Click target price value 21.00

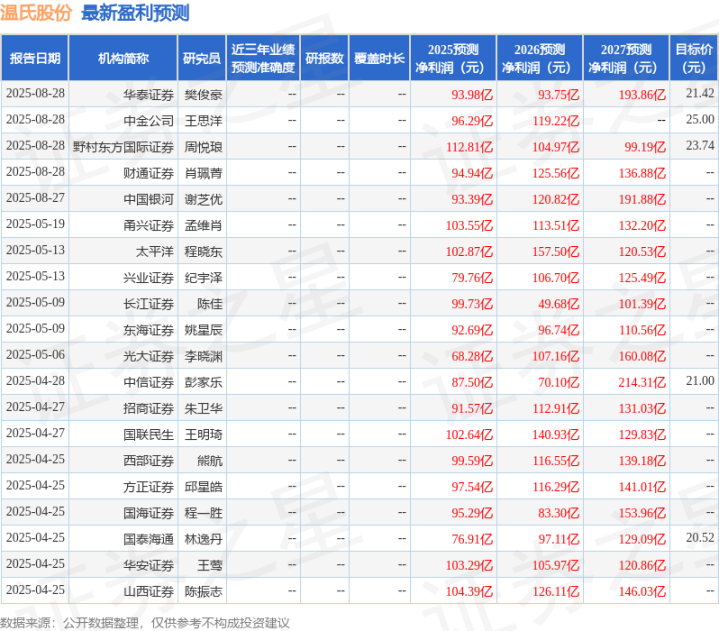(x=700, y=381)
